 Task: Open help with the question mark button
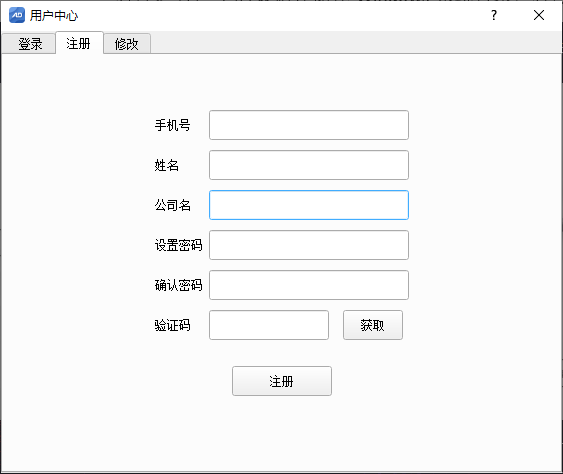click(494, 15)
